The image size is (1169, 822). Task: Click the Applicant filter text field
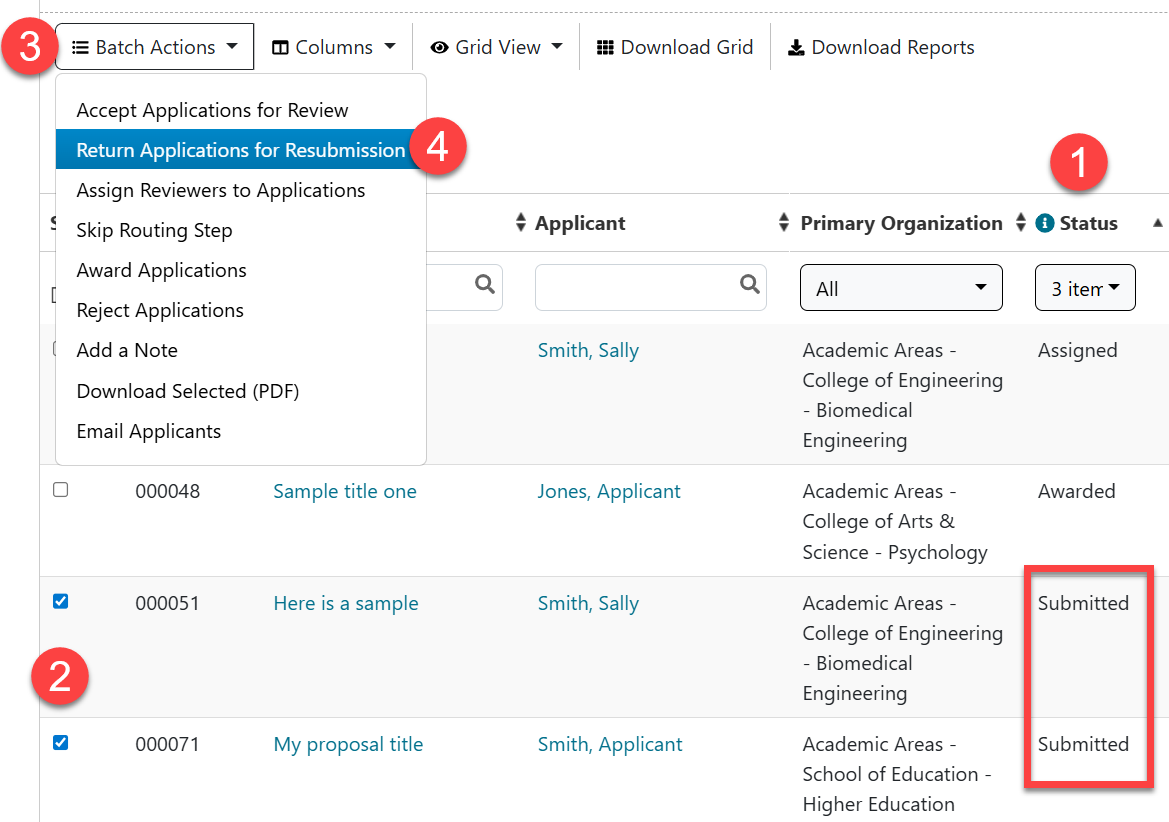[x=637, y=288]
